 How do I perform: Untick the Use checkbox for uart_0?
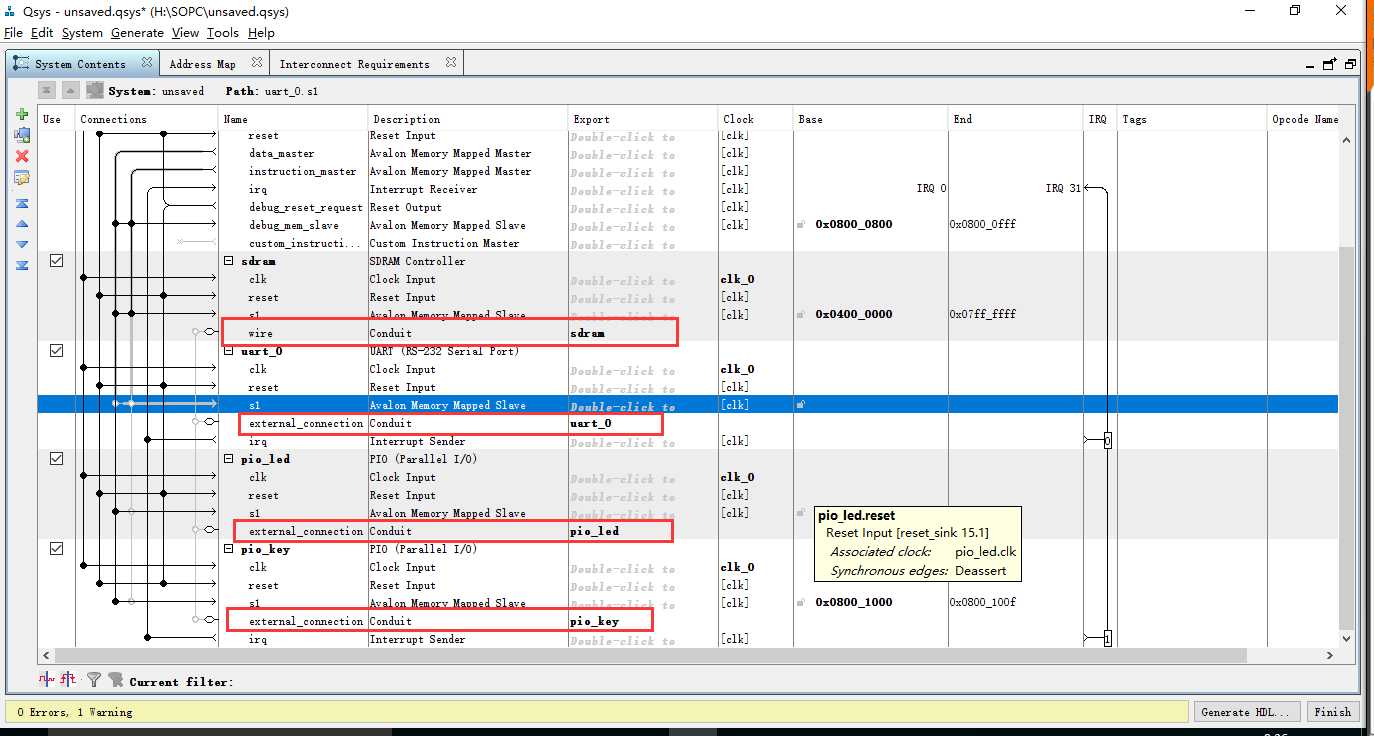56,350
